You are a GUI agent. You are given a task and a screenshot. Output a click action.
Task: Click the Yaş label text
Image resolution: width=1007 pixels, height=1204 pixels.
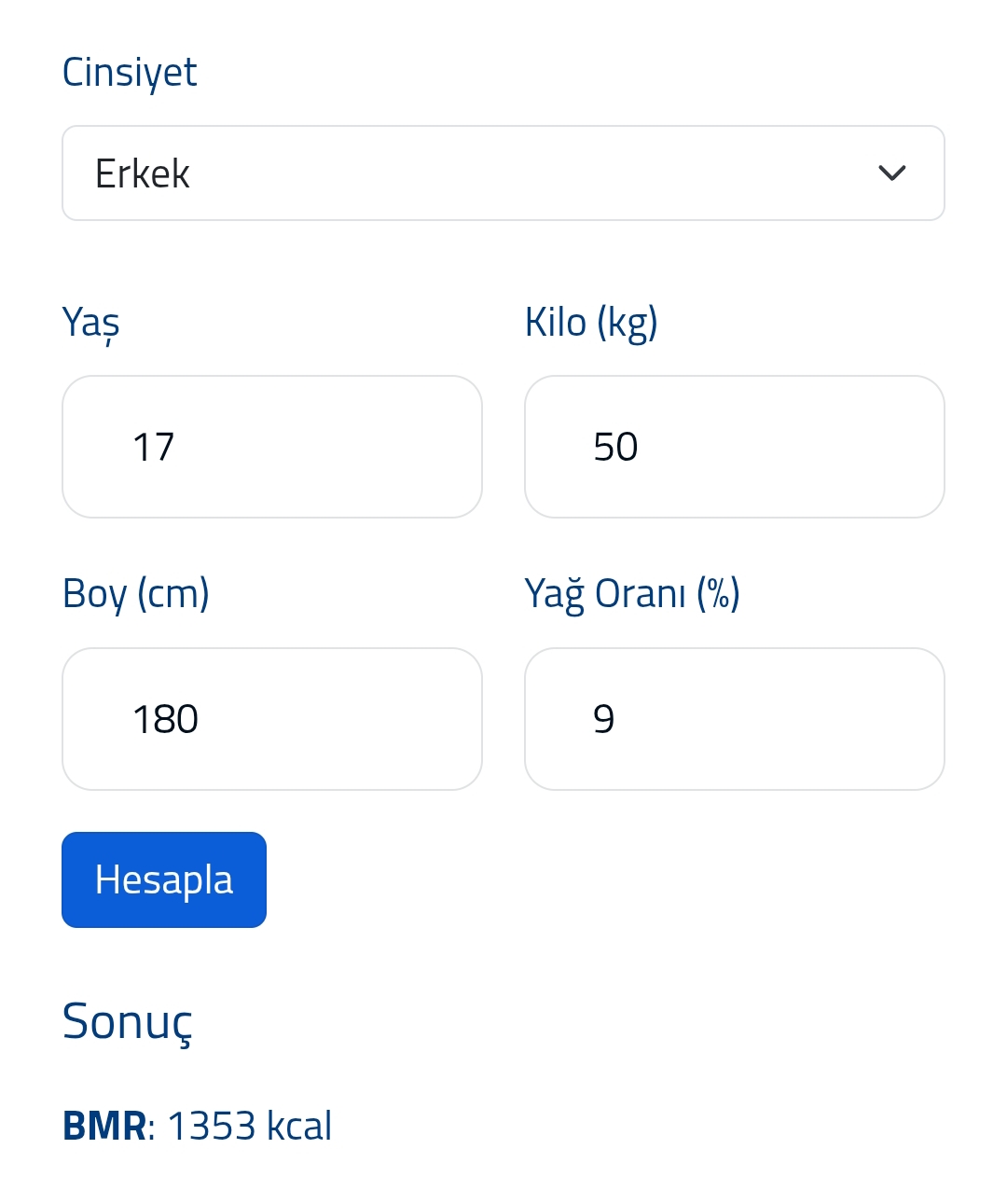click(90, 323)
